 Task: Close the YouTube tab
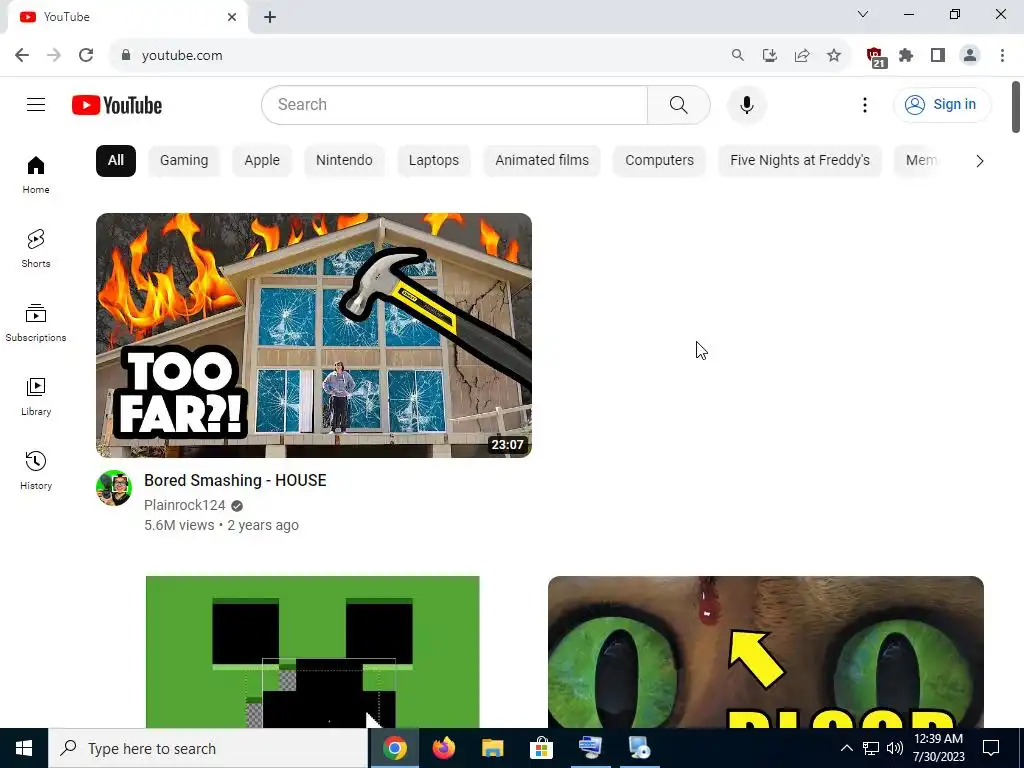click(x=232, y=17)
